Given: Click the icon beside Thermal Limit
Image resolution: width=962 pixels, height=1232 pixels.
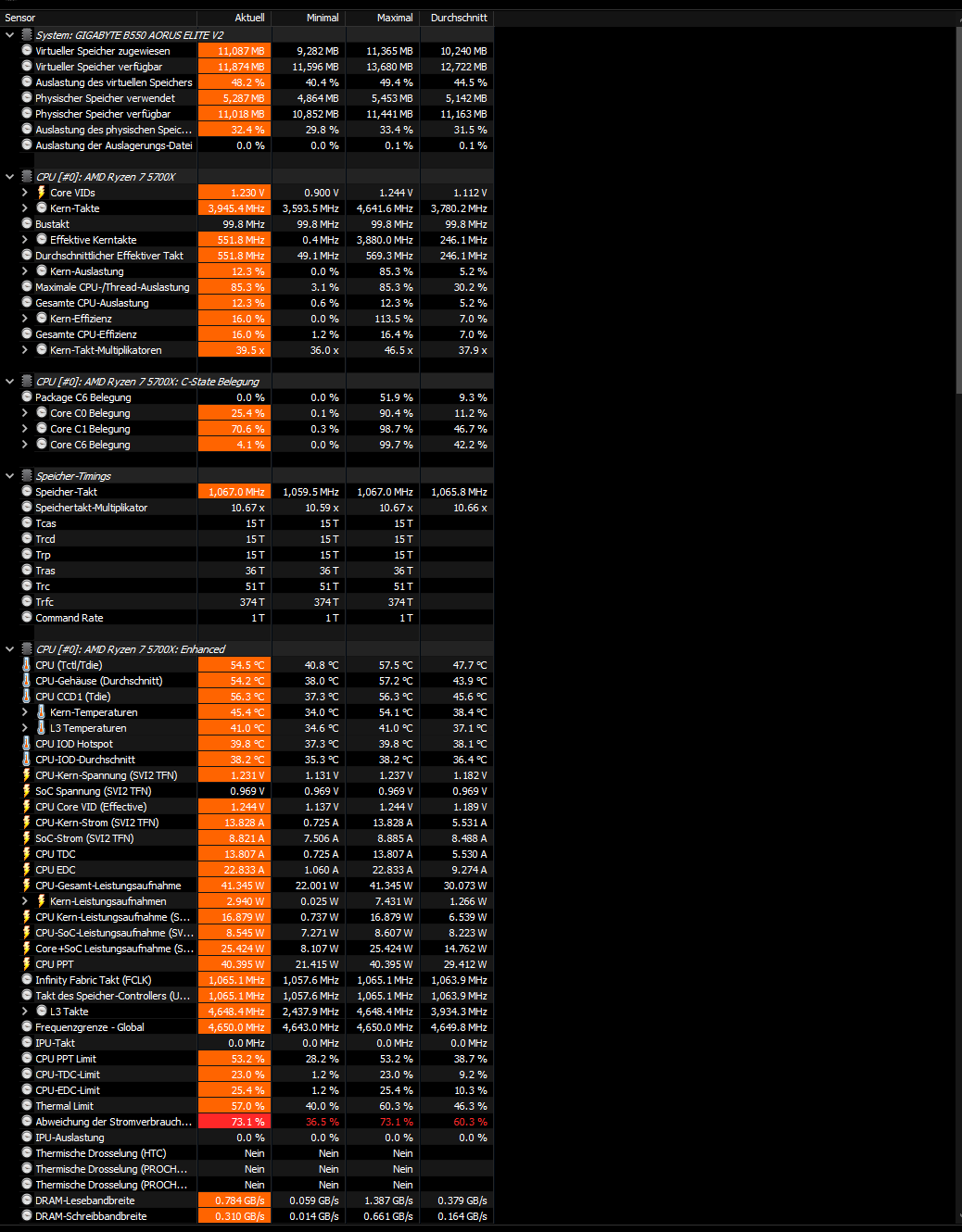Looking at the screenshot, I should click(27, 1105).
